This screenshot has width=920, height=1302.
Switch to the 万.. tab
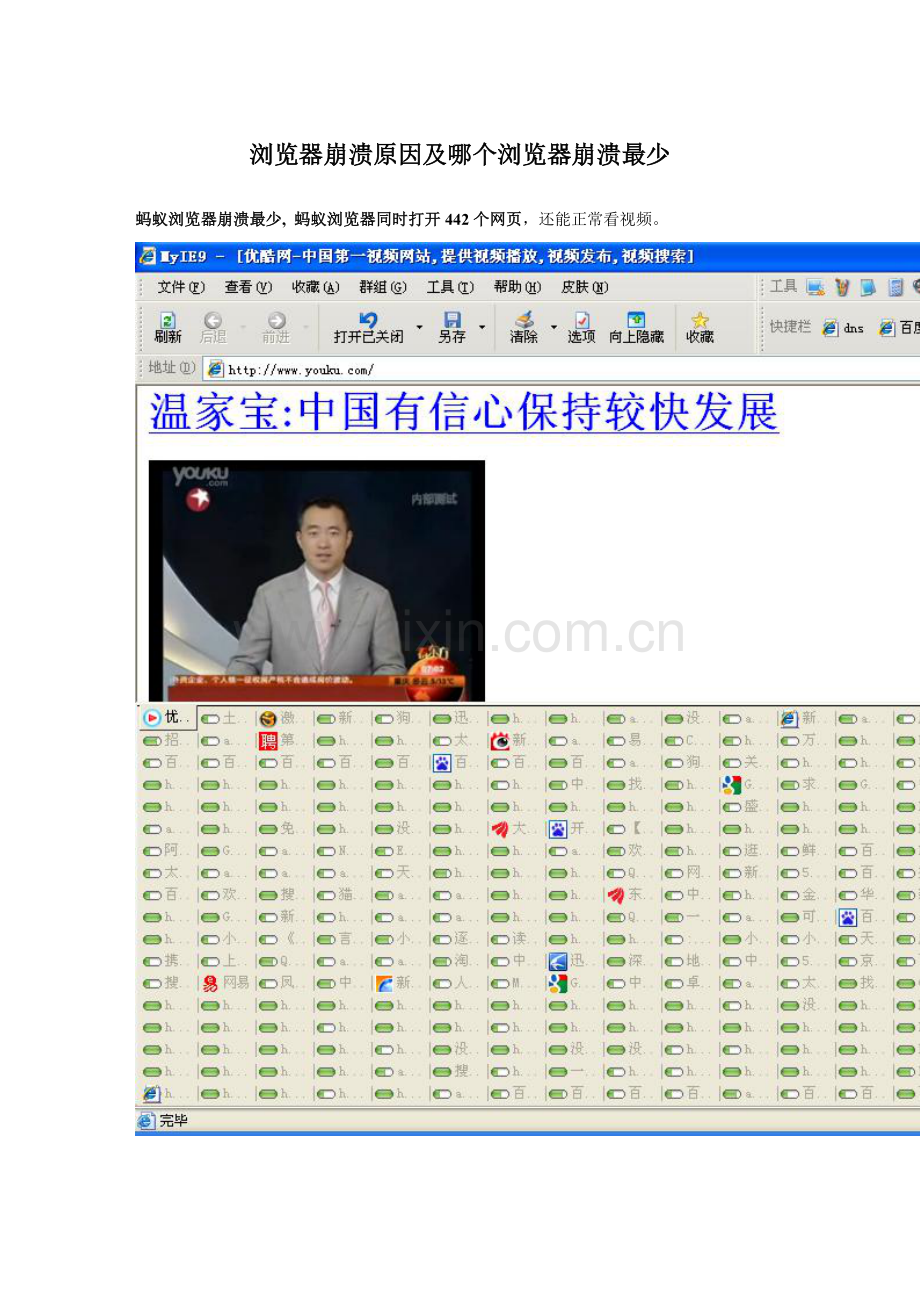[x=805, y=741]
